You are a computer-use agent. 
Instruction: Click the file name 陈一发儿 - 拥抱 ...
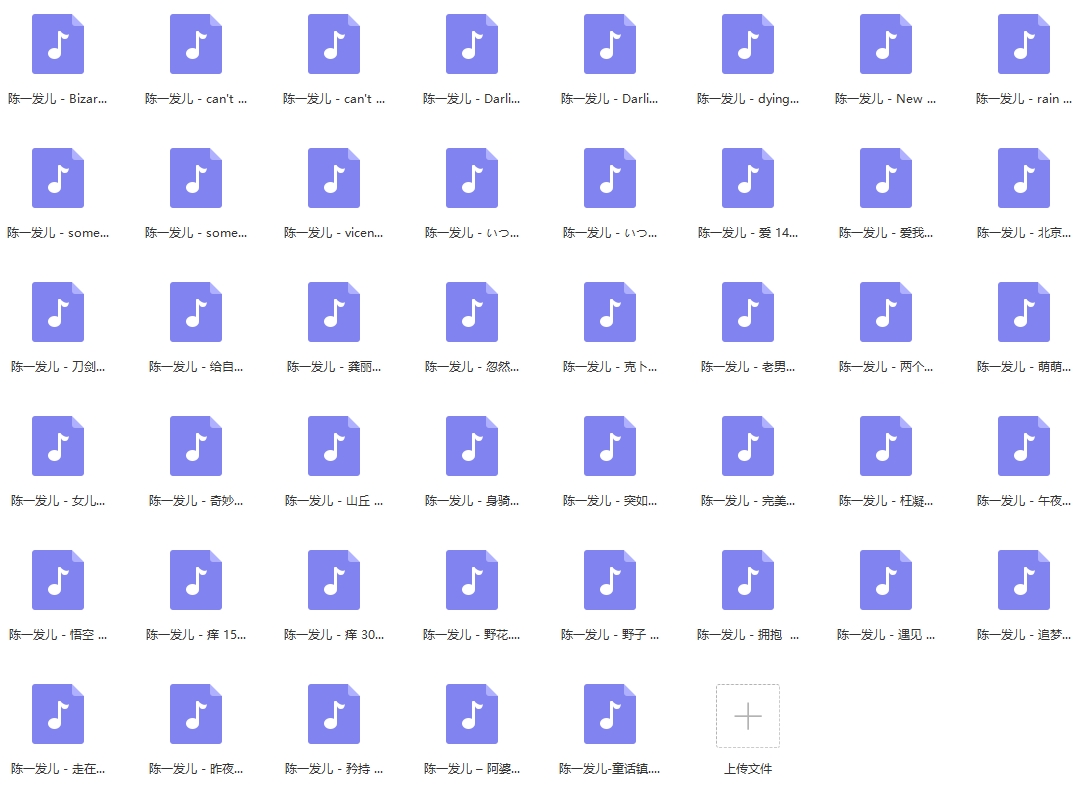748,635
